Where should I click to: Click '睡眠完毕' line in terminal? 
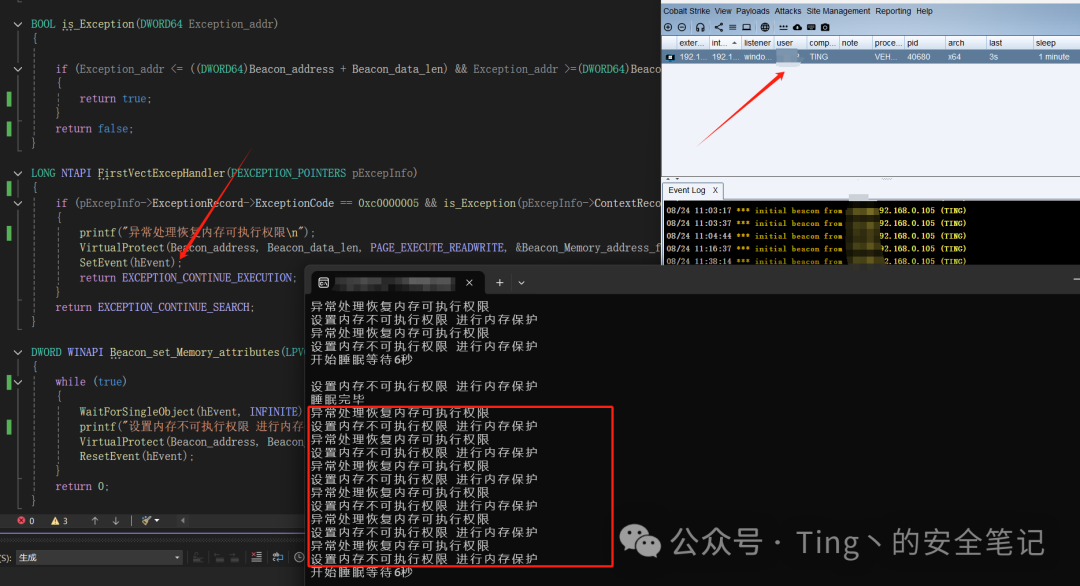point(338,399)
